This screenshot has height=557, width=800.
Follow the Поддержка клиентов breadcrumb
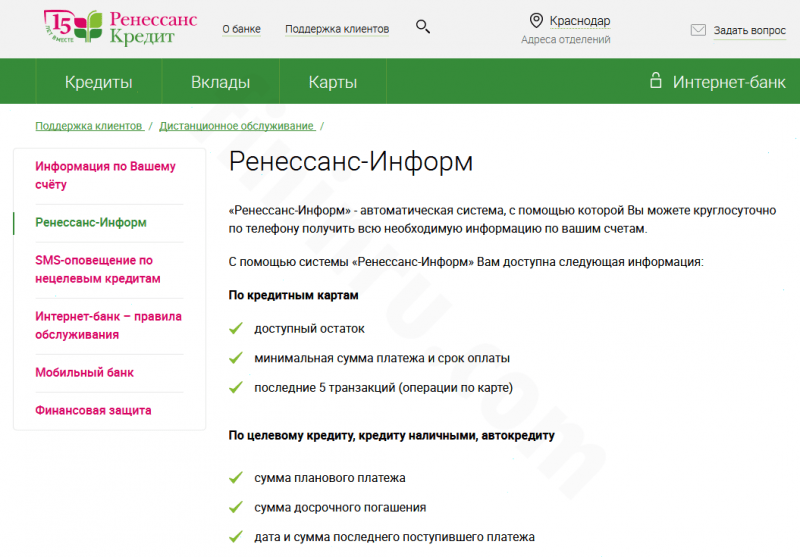point(89,126)
